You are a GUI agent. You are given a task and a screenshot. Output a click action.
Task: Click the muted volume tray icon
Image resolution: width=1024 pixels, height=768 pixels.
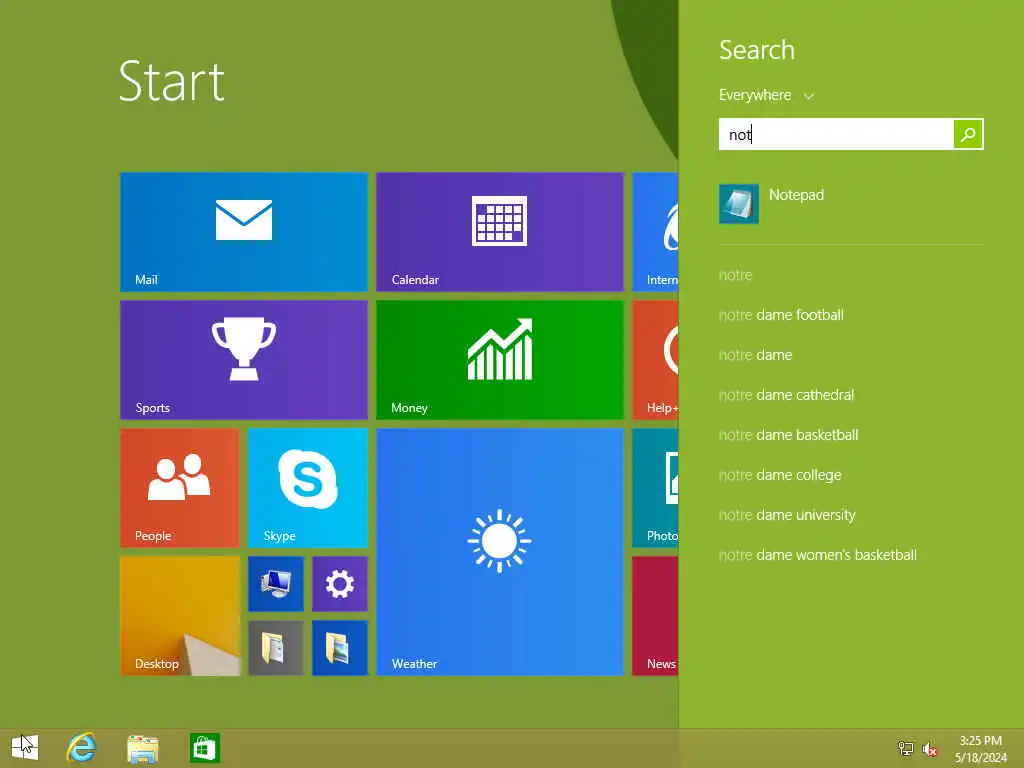(929, 749)
